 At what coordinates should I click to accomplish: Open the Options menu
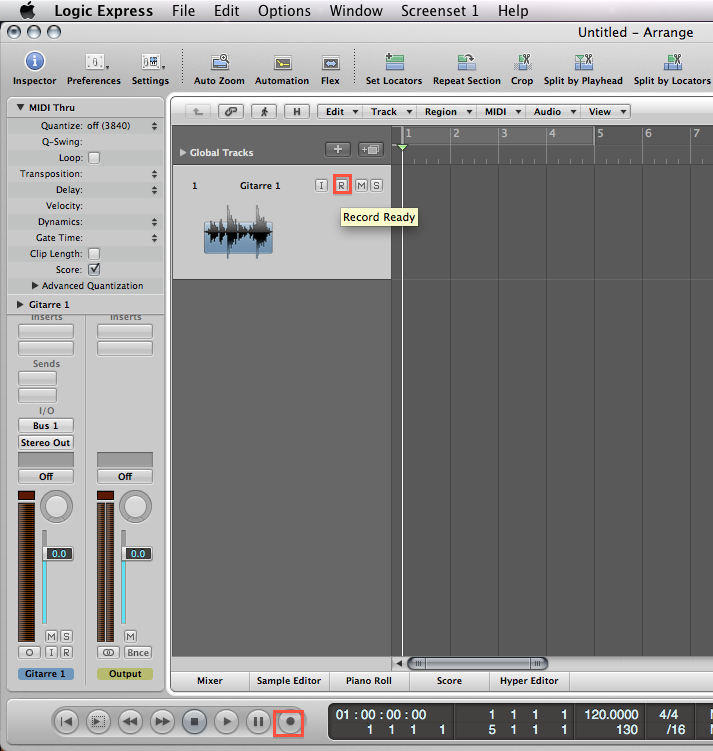(284, 11)
